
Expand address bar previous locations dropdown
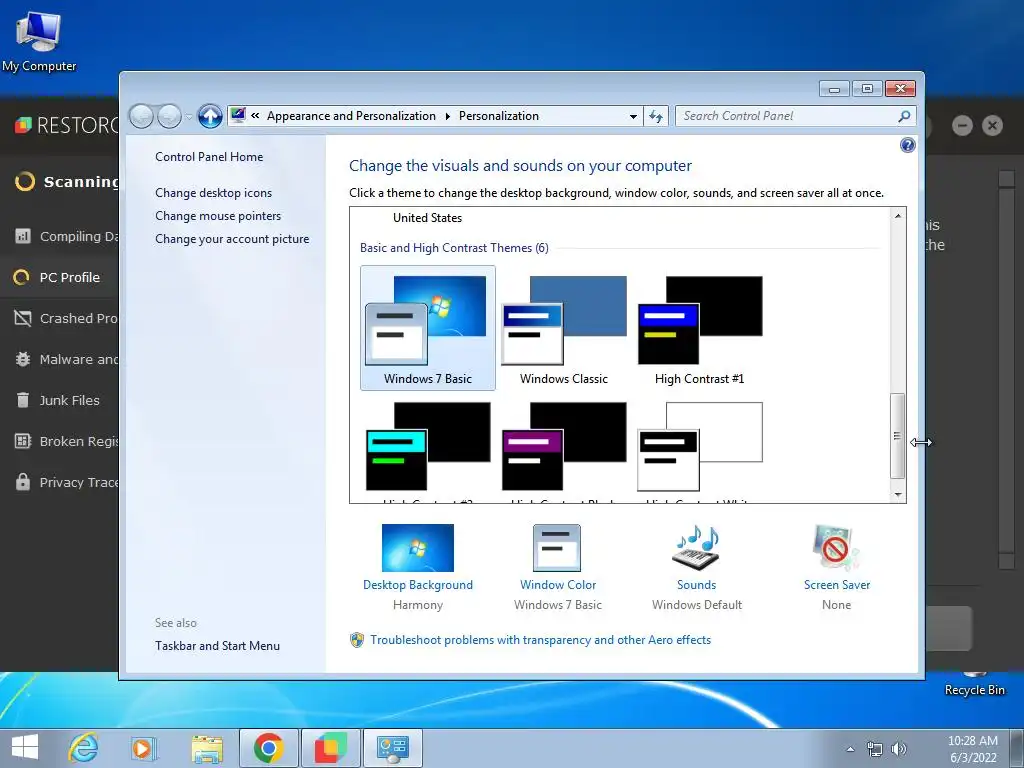coord(633,116)
